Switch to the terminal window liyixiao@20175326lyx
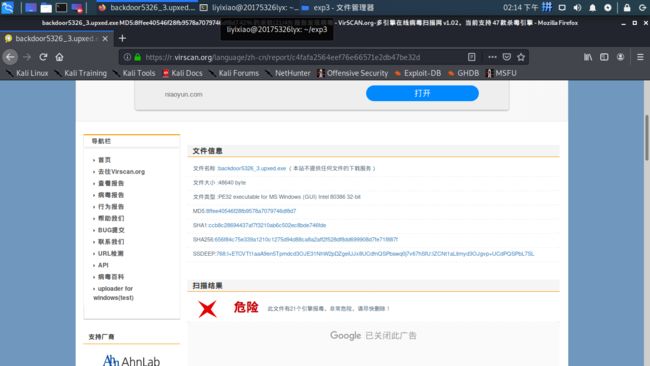This screenshot has width=650, height=366. coord(250,7)
